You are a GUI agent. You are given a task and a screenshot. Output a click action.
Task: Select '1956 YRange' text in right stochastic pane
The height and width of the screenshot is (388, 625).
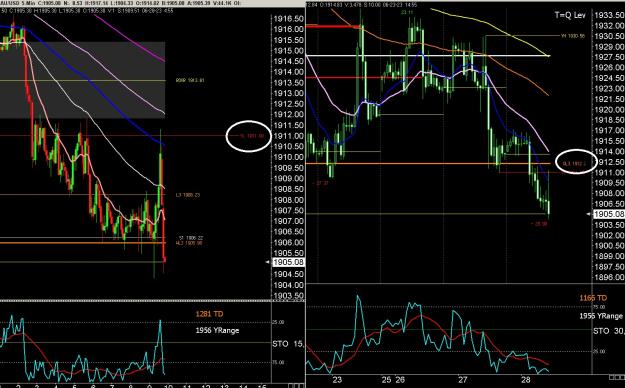click(601, 316)
